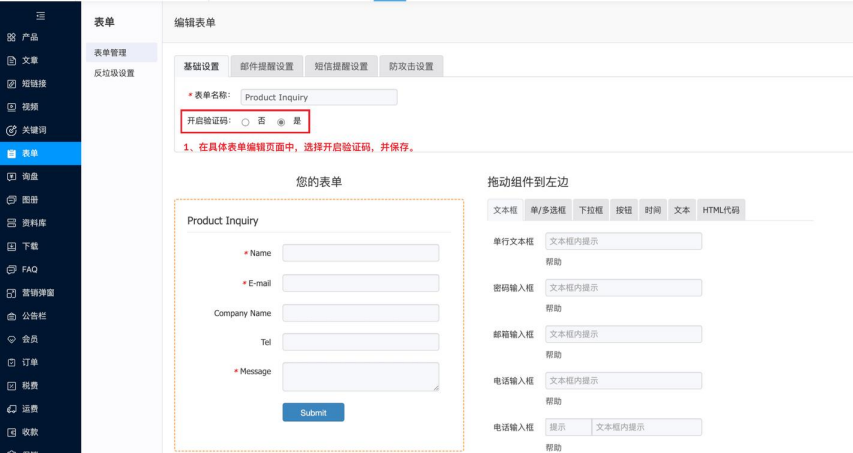Viewport: 853px width, 453px height.
Task: Open the 单/多选框 component tab
Action: [547, 210]
